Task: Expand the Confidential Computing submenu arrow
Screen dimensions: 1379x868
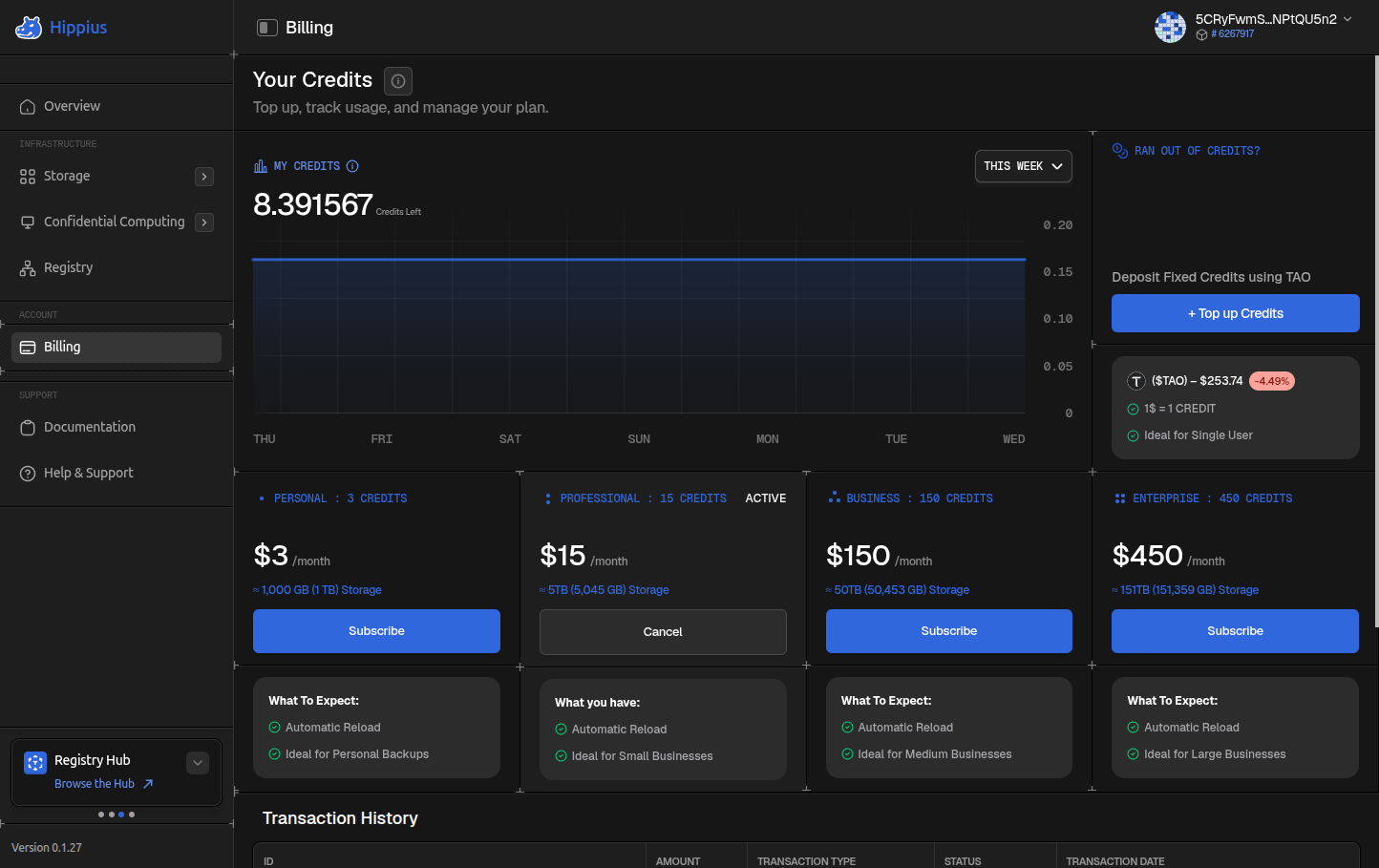Action: click(x=204, y=222)
